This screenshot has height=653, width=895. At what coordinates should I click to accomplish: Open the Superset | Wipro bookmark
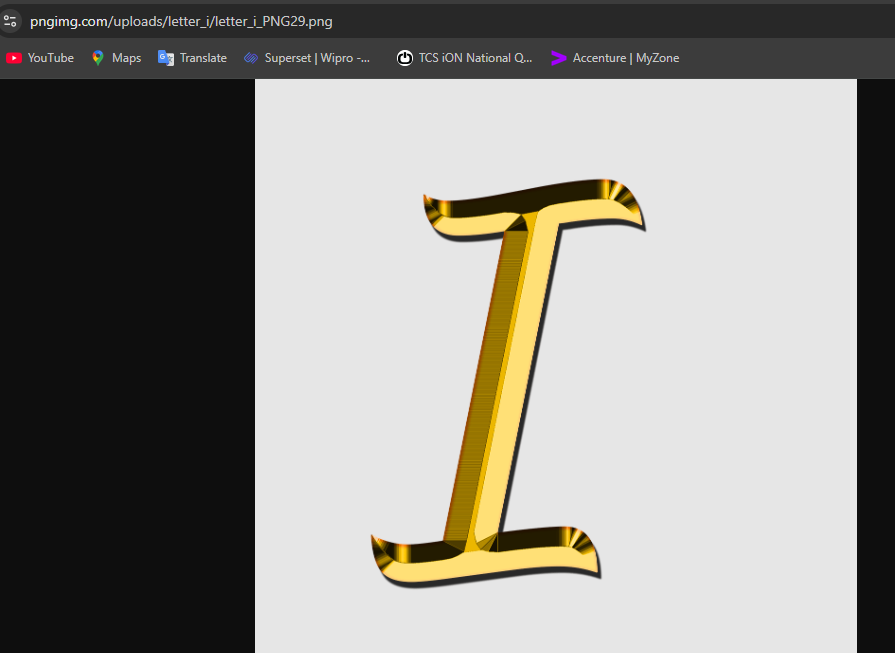point(317,58)
